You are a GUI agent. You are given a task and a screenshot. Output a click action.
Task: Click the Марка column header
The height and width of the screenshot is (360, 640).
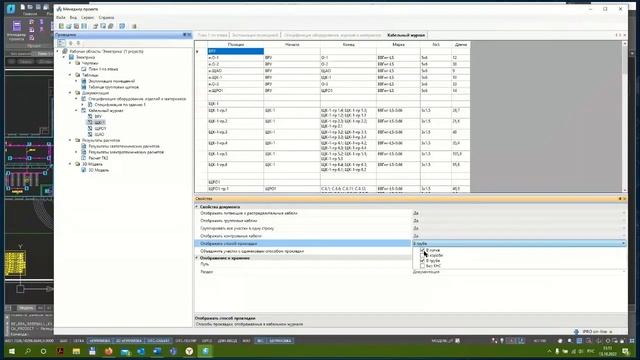[x=398, y=44]
